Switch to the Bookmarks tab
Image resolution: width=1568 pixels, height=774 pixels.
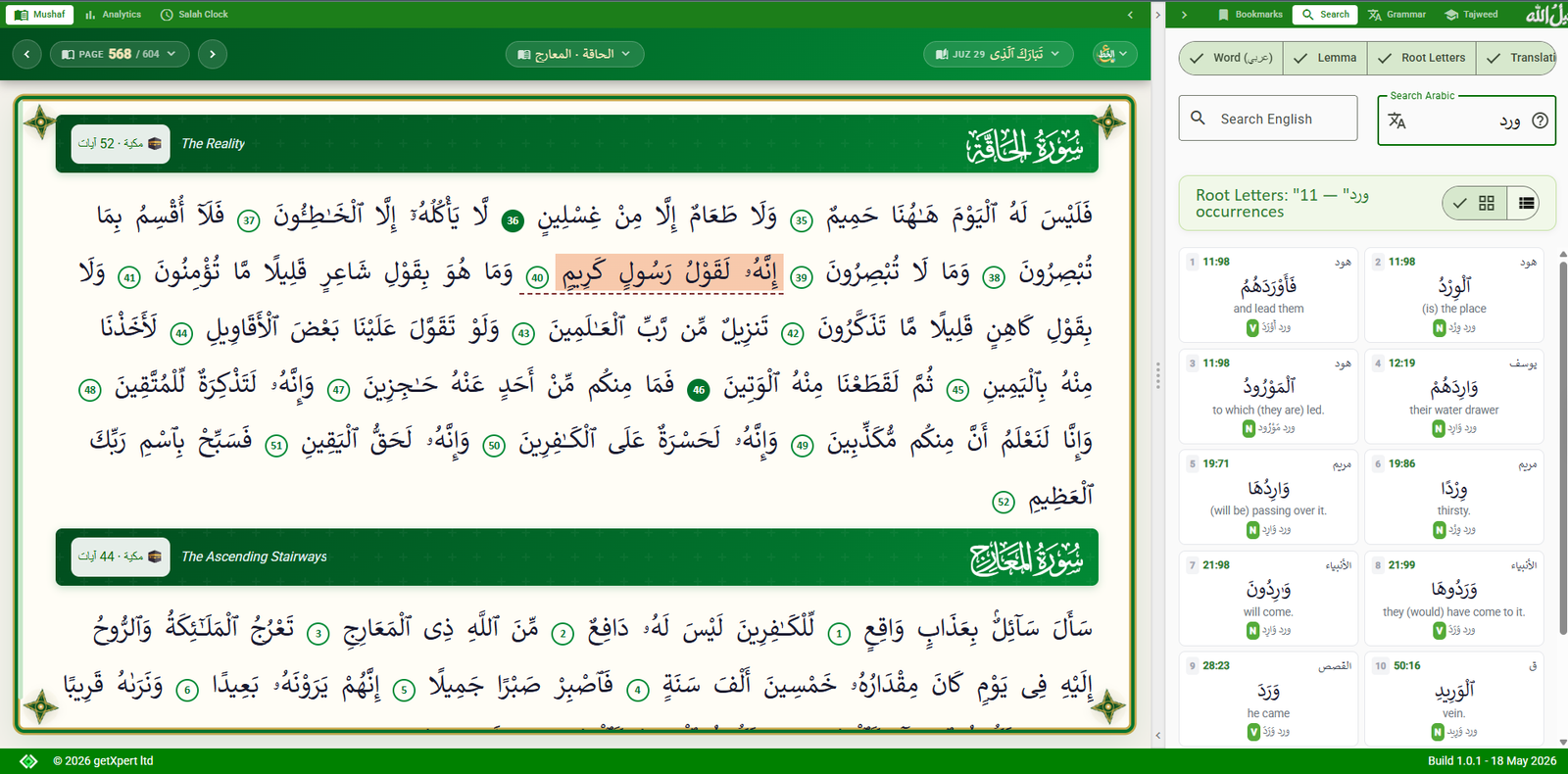coord(1249,15)
